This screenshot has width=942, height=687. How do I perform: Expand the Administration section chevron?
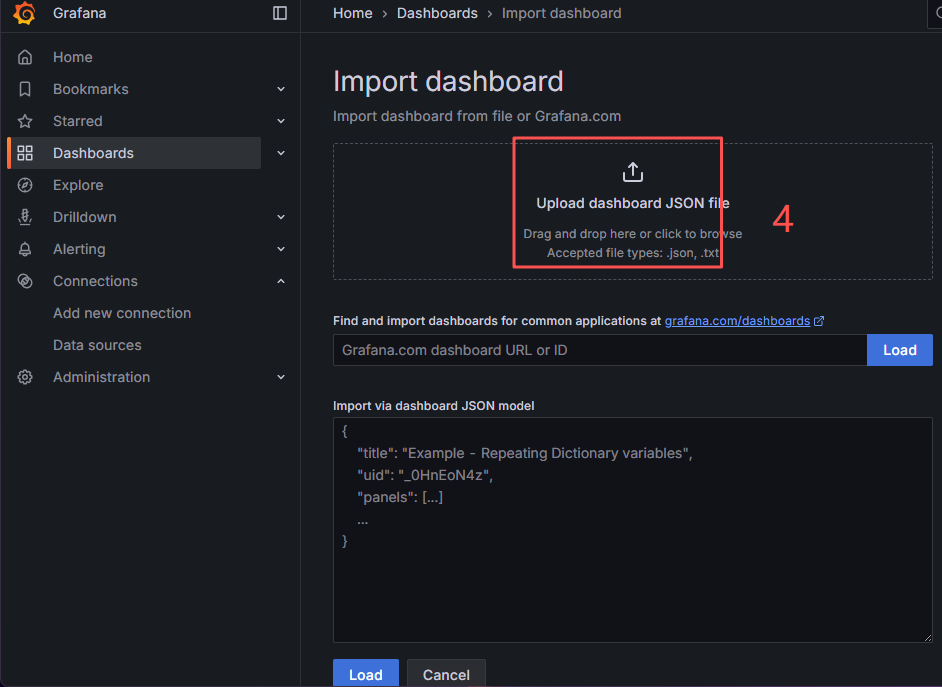(281, 377)
